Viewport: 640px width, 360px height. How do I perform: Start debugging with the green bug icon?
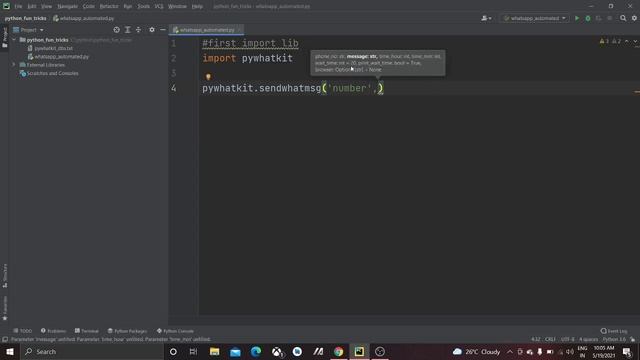click(588, 18)
